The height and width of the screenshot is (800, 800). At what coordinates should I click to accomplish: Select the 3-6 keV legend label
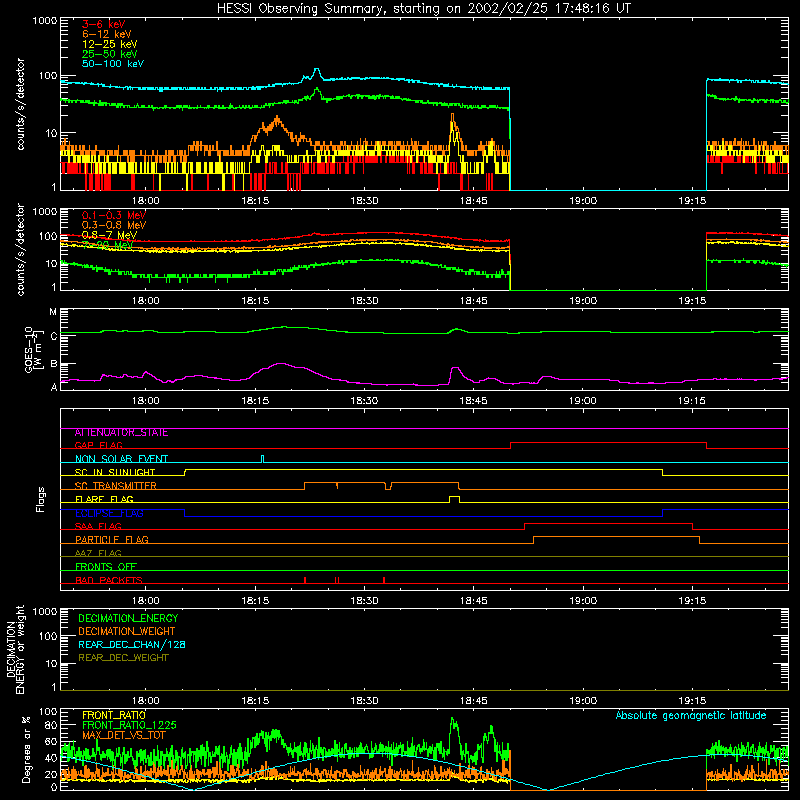(x=103, y=24)
